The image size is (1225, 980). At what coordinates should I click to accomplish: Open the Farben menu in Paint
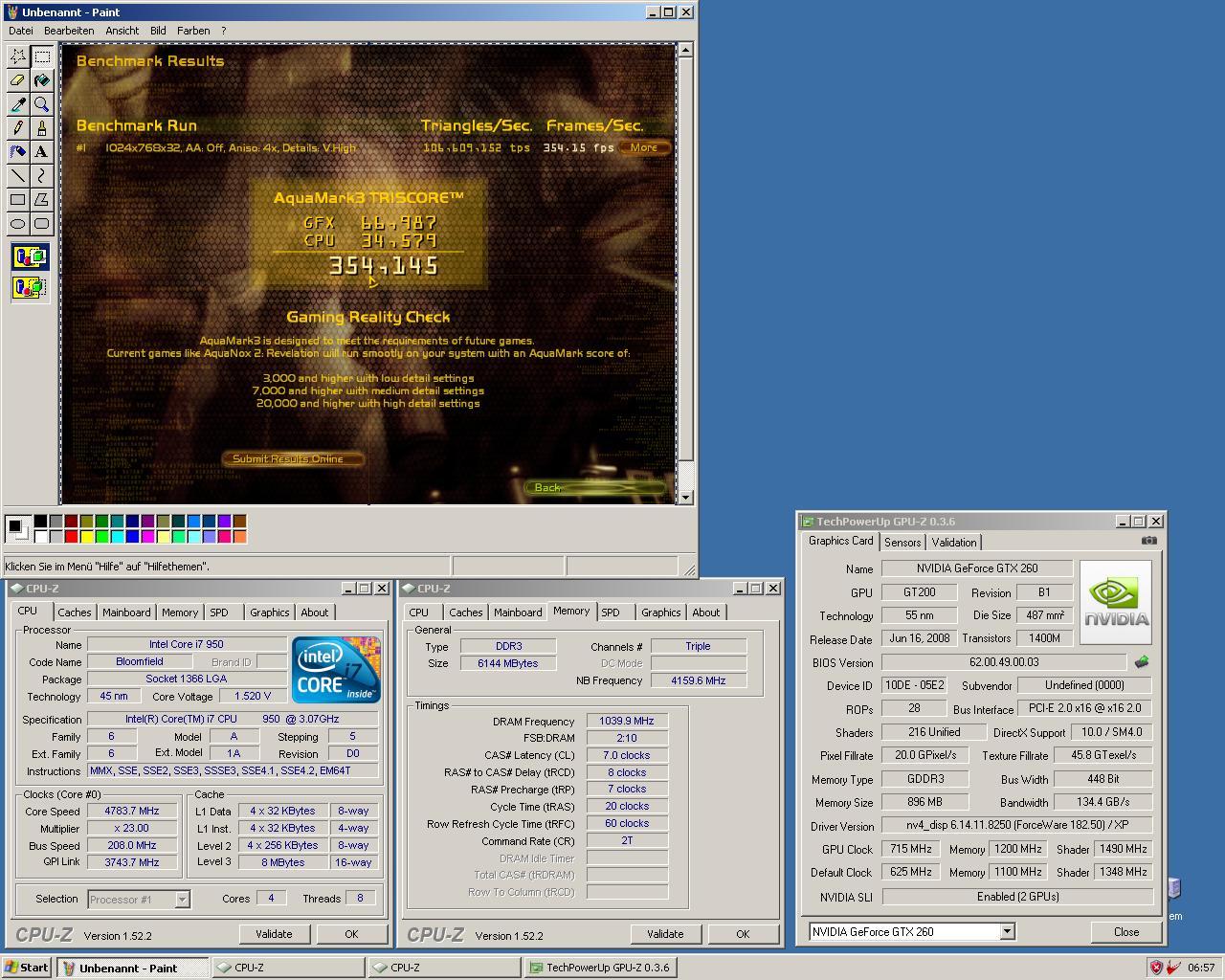(193, 31)
